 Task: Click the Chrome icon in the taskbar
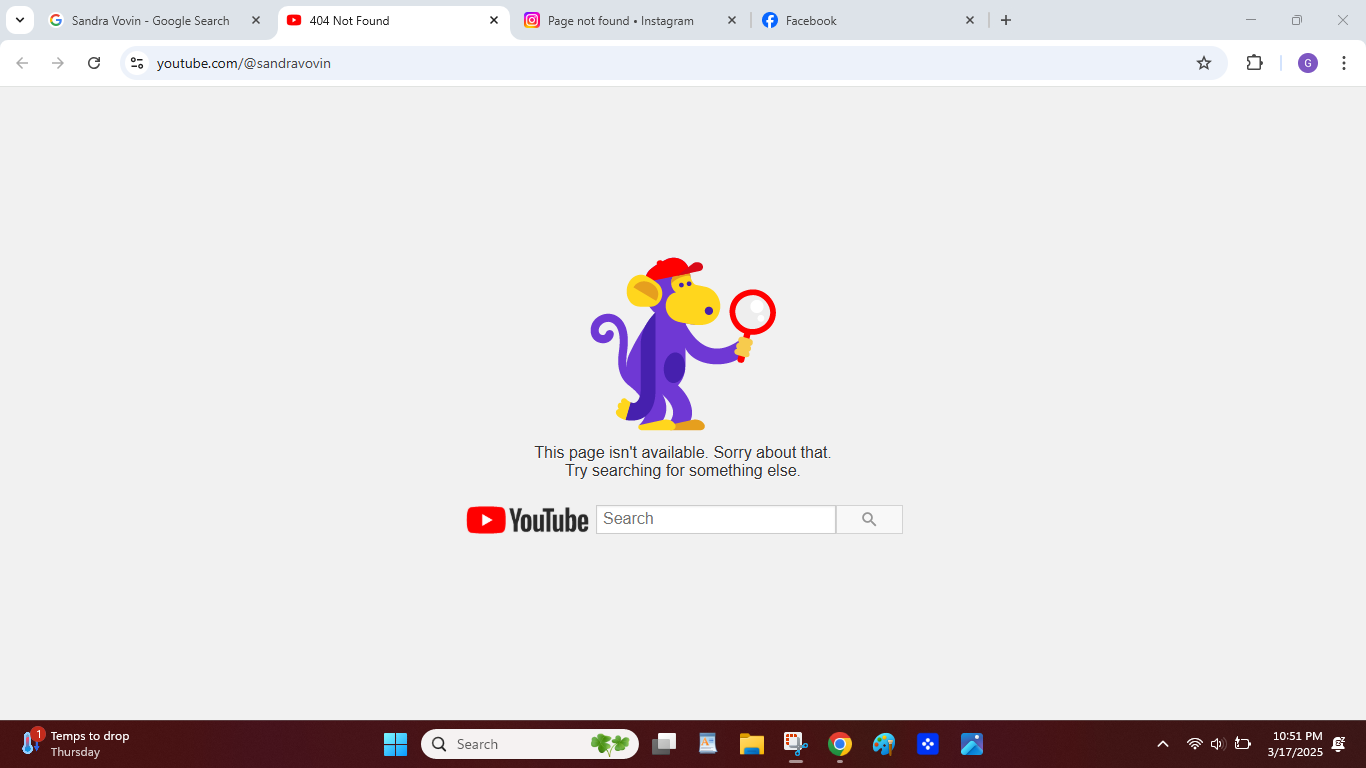click(x=840, y=744)
